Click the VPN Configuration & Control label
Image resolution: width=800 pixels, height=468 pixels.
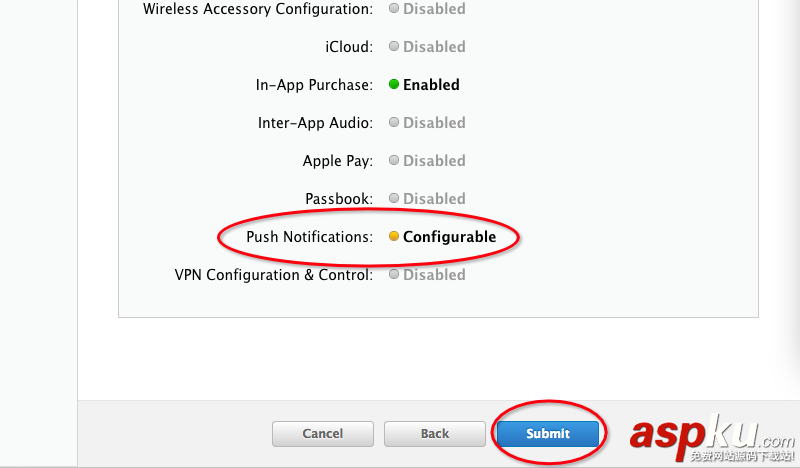click(273, 275)
